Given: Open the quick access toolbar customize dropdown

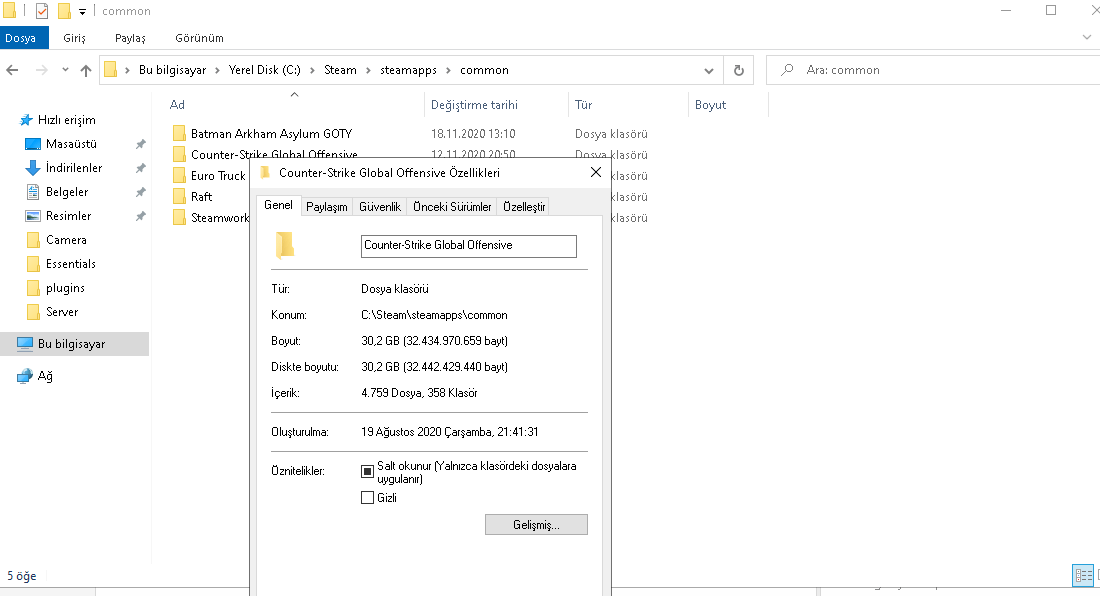Looking at the screenshot, I should click(x=82, y=11).
